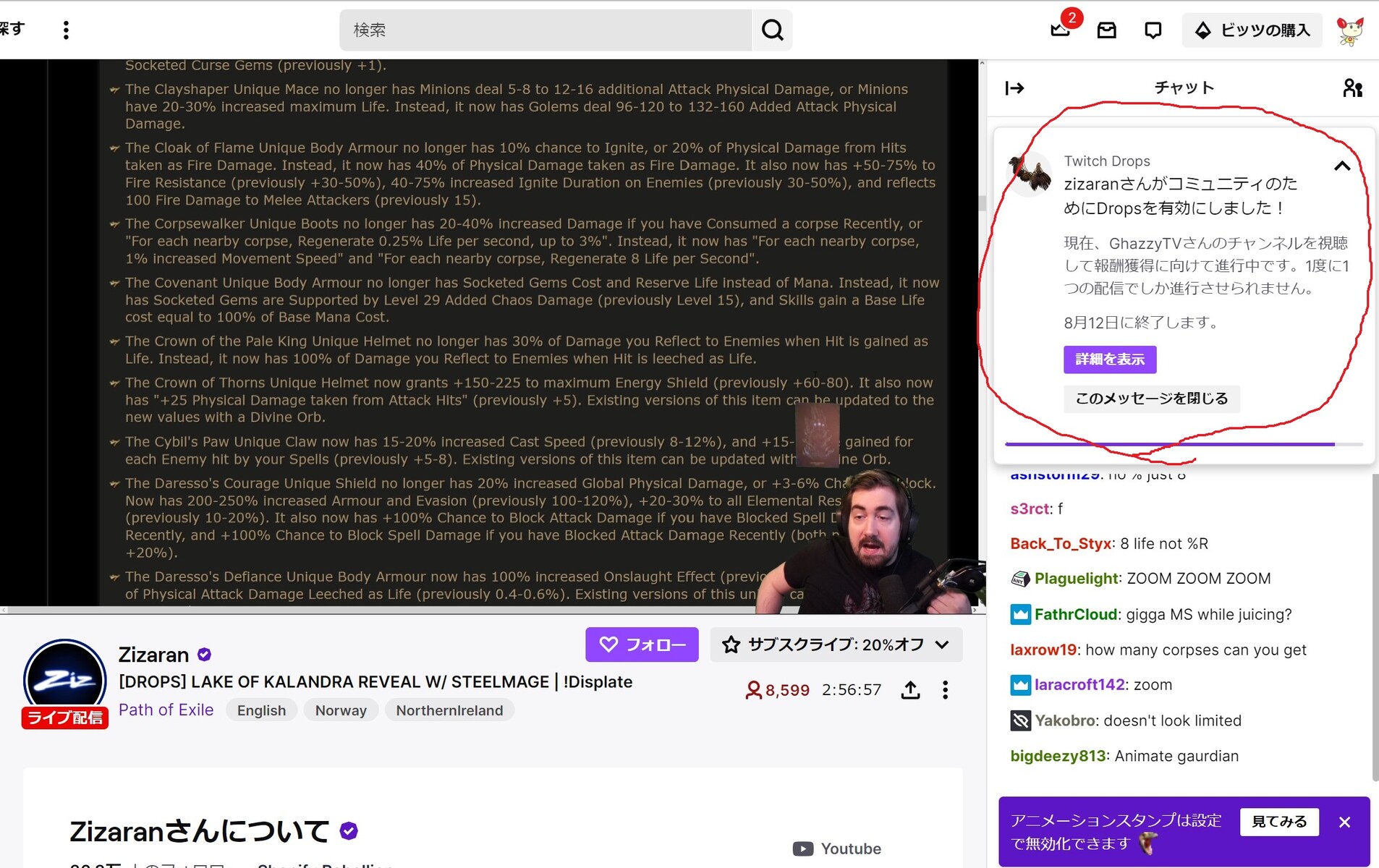The image size is (1379, 868).
Task: Open Path of Exile category link
Action: (166, 710)
